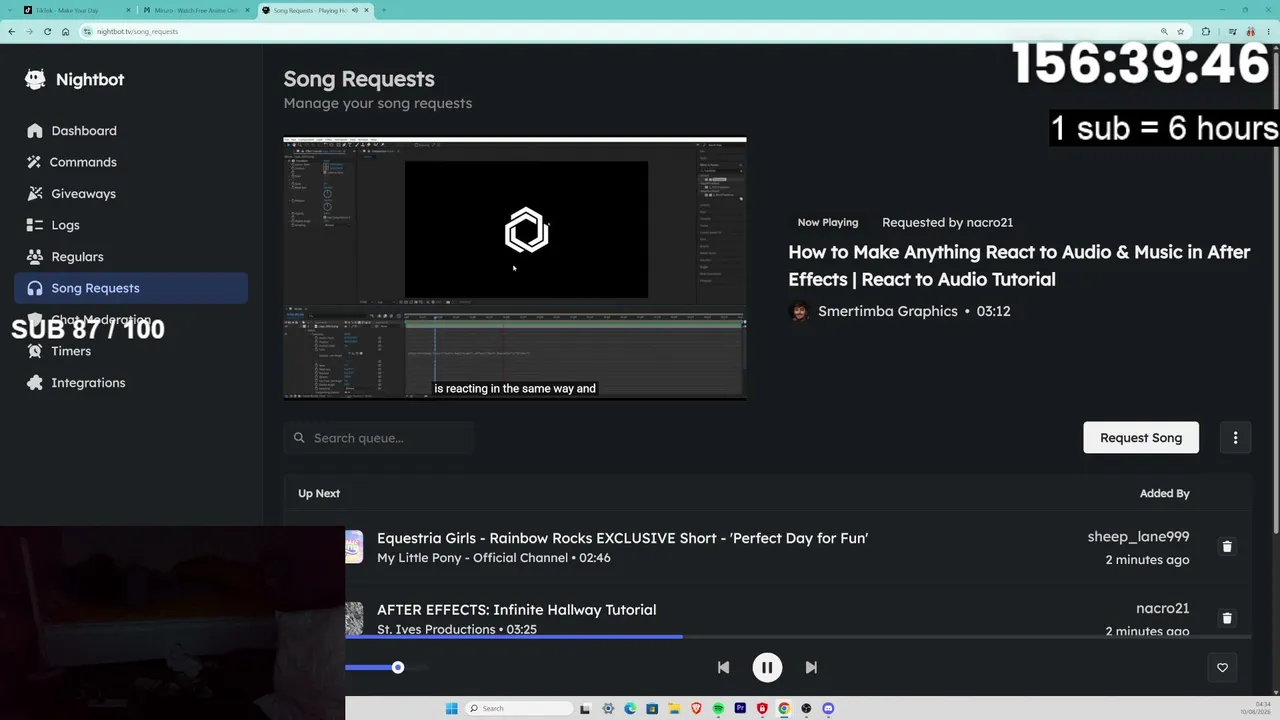Select the Song Requests sidebar item
The image size is (1280, 720).
131,288
